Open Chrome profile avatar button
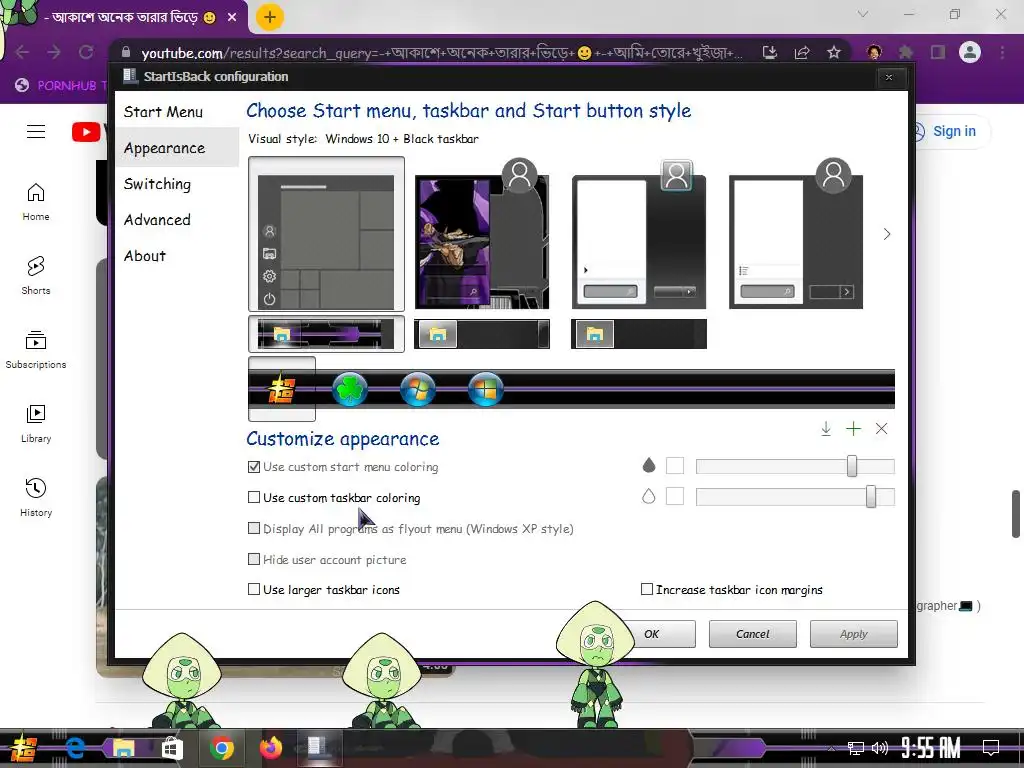Viewport: 1024px width, 768px height. pos(970,52)
